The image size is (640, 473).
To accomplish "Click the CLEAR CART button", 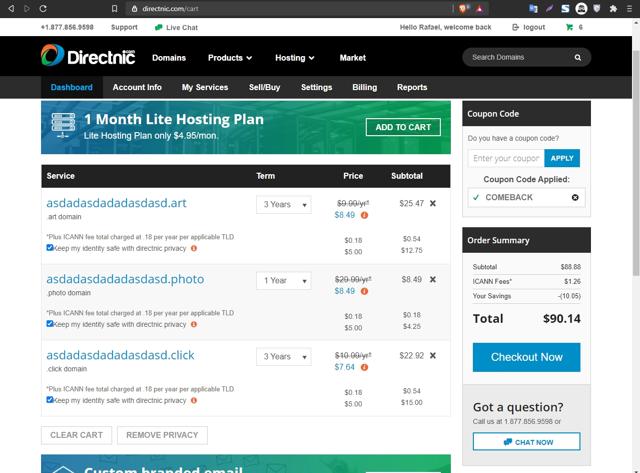I will click(76, 435).
